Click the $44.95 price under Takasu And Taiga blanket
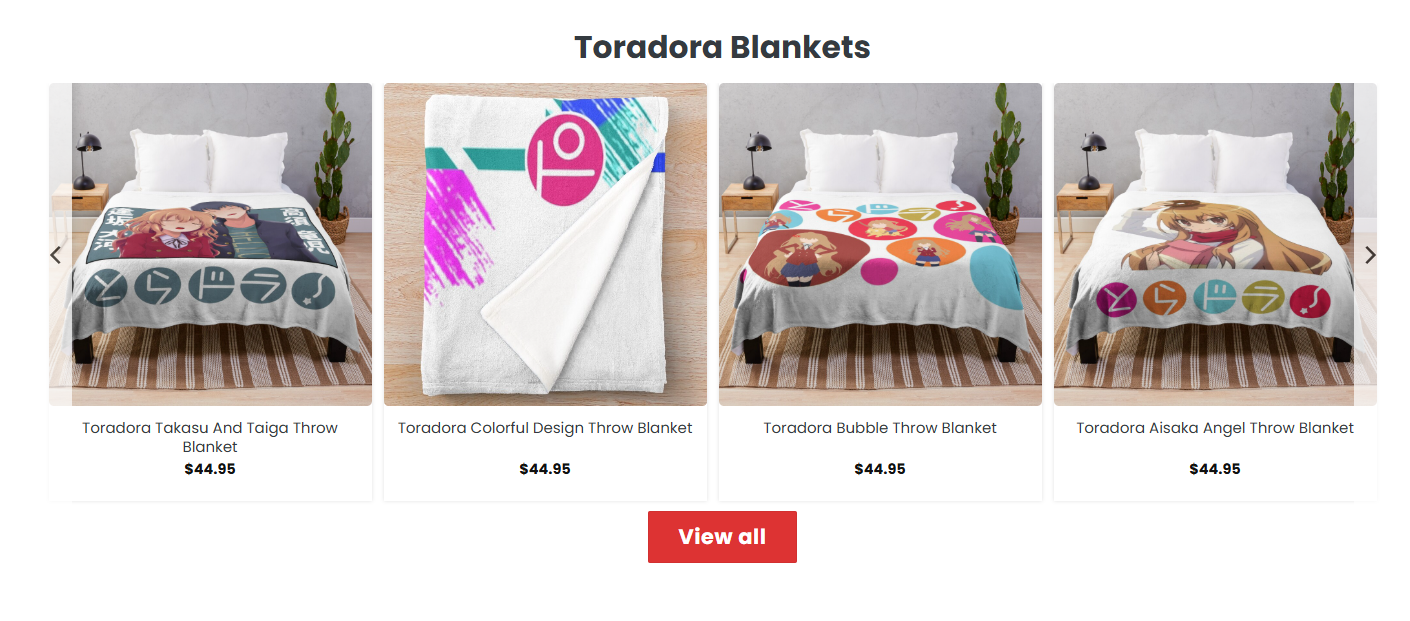Viewport: 1410px width, 621px height. [x=210, y=469]
